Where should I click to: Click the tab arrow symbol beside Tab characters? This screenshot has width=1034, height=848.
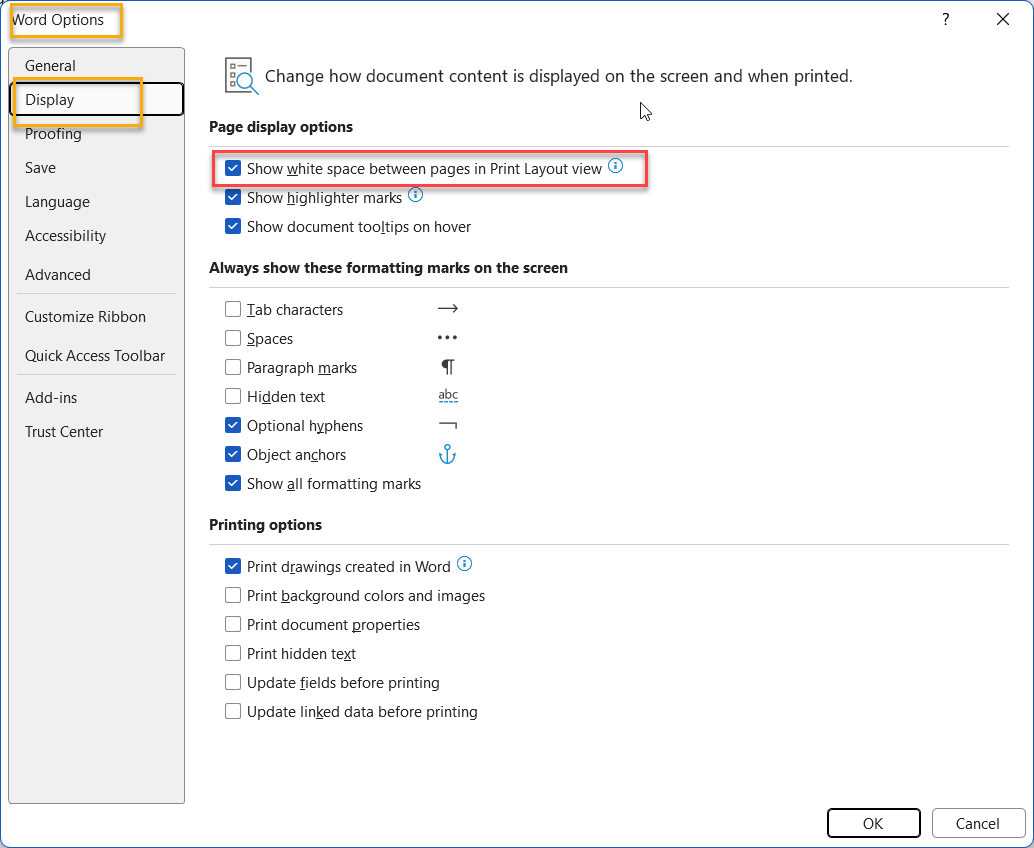tap(448, 309)
